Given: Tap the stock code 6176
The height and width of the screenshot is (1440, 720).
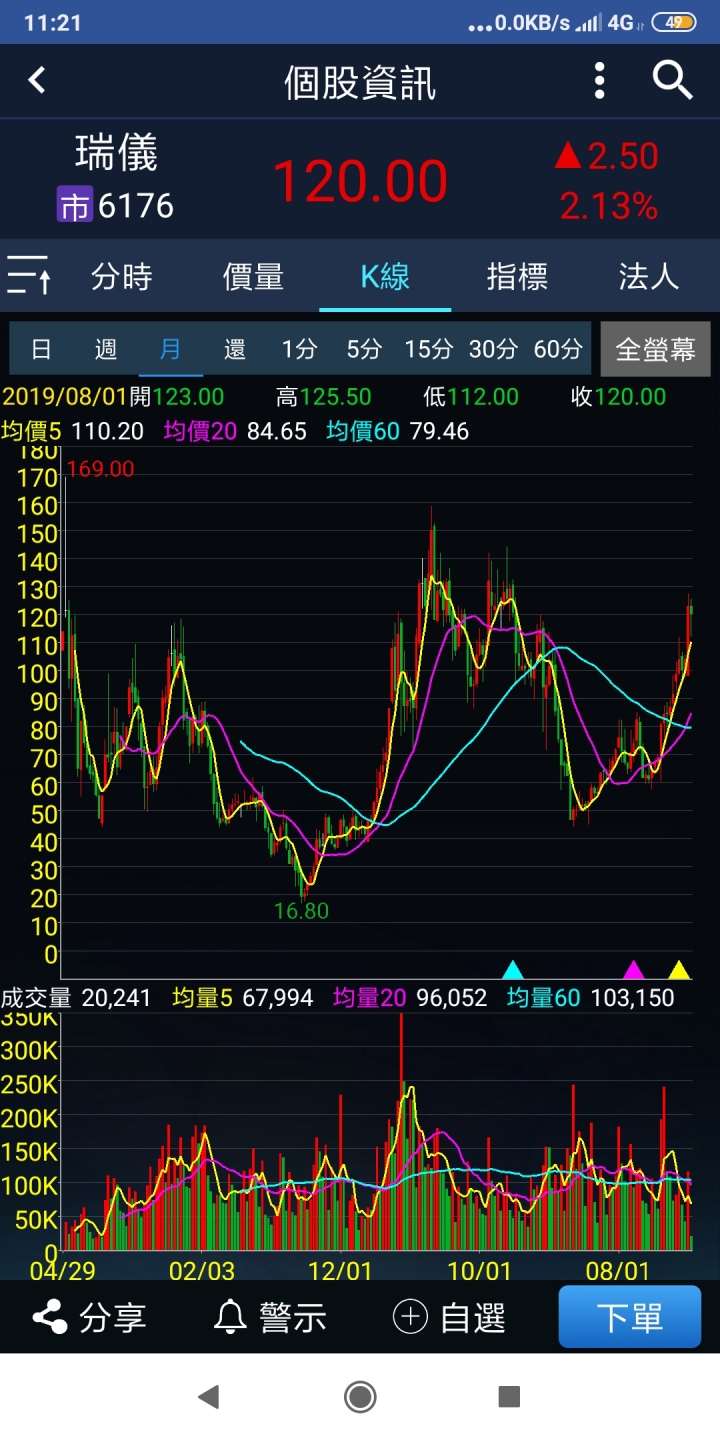Looking at the screenshot, I should point(136,206).
